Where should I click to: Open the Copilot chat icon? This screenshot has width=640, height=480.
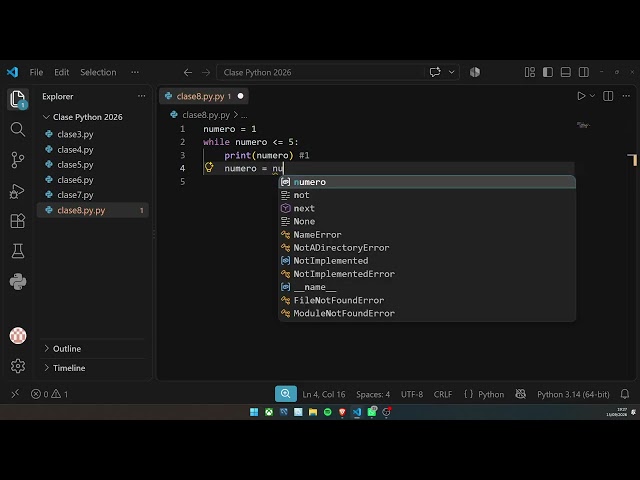(x=435, y=72)
